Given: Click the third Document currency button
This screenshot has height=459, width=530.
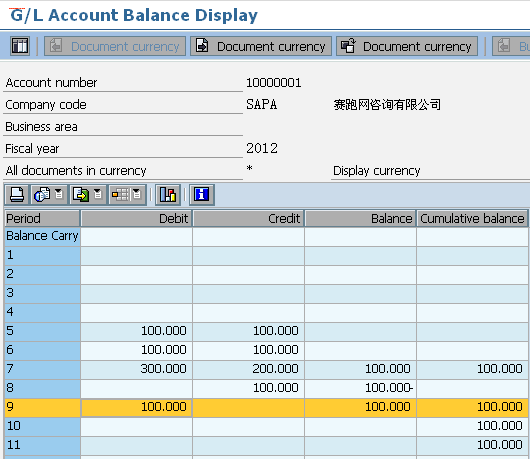Looking at the screenshot, I should tap(407, 46).
